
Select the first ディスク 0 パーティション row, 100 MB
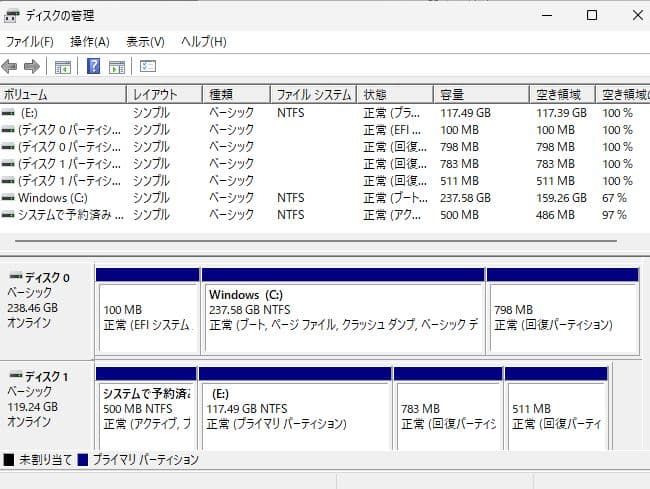pos(325,130)
